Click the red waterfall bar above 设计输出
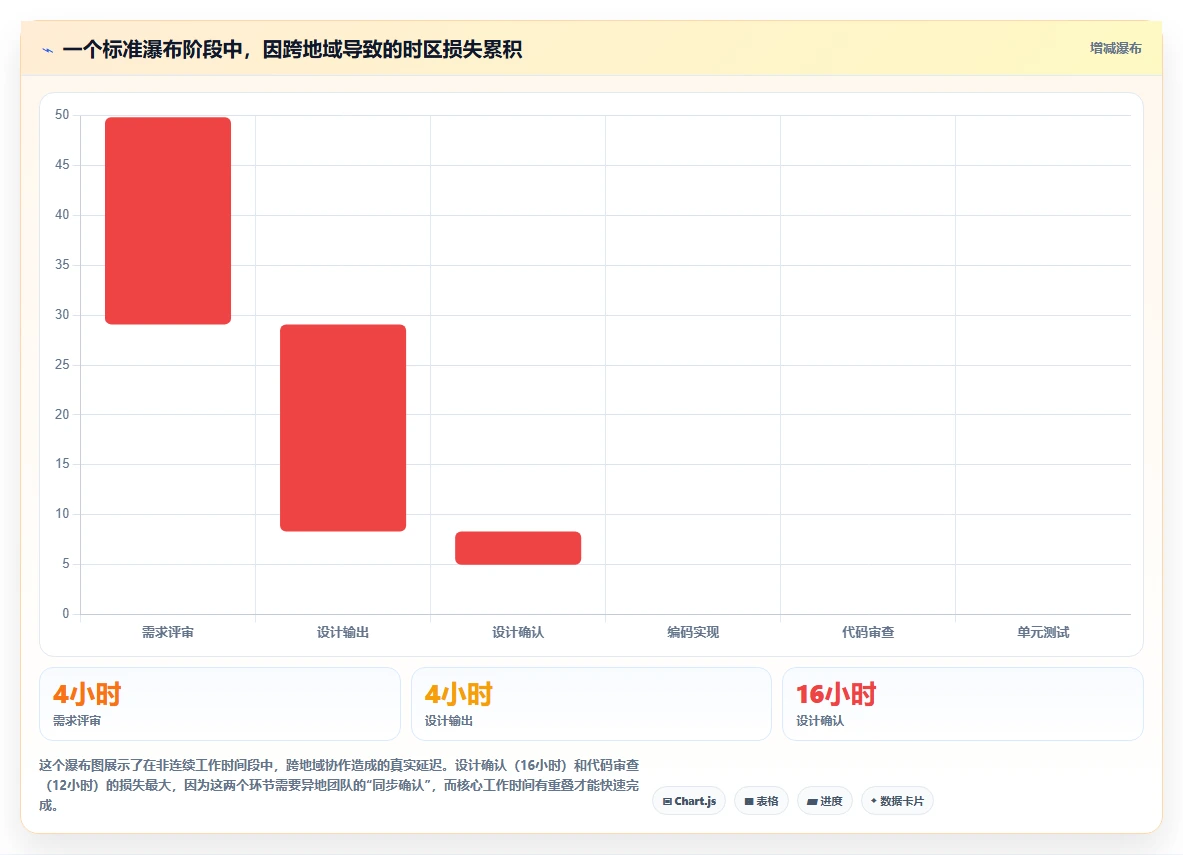Viewport: 1183px width, 855px height. point(343,428)
